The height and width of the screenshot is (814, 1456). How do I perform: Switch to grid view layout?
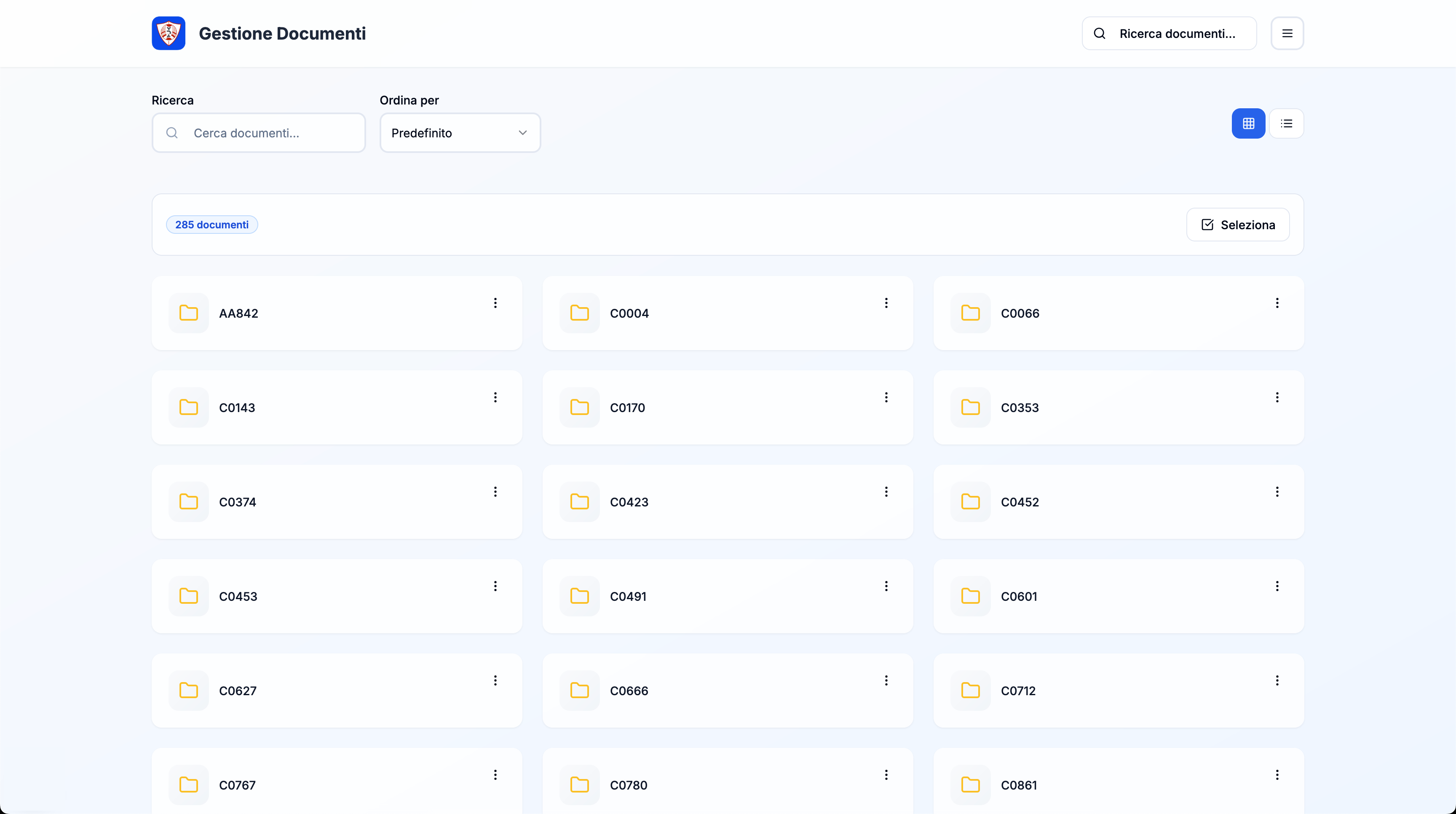tap(1248, 123)
